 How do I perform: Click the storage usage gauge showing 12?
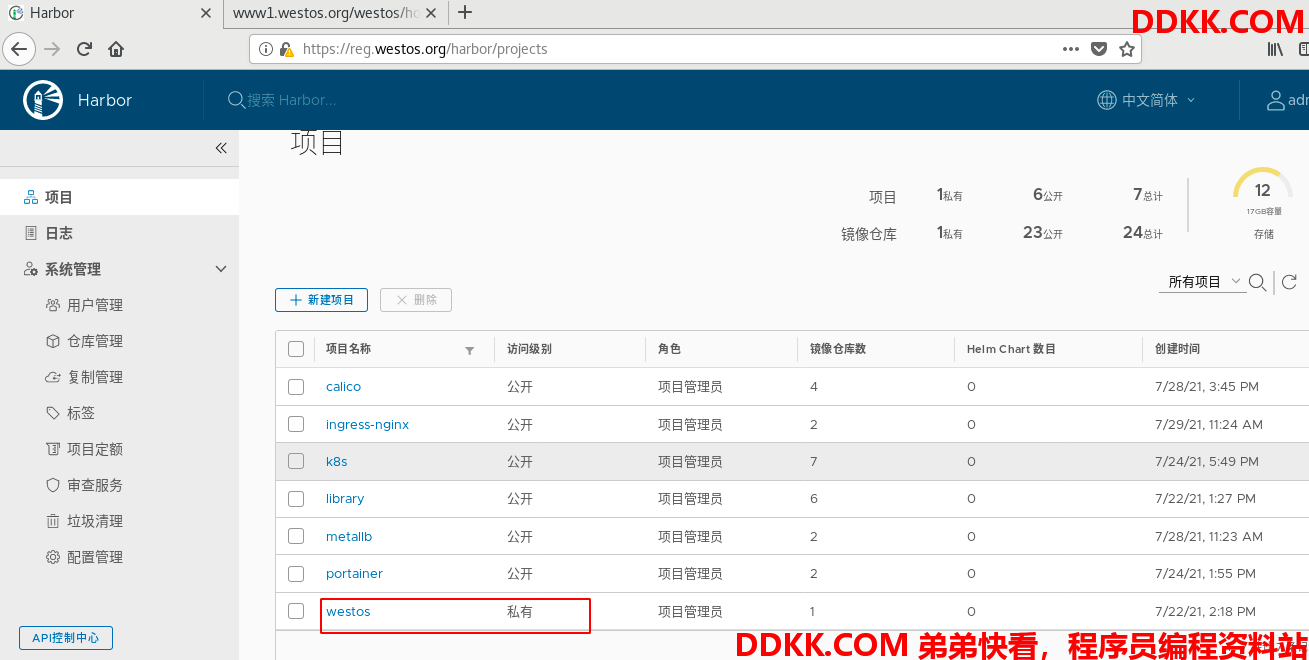coord(1263,192)
